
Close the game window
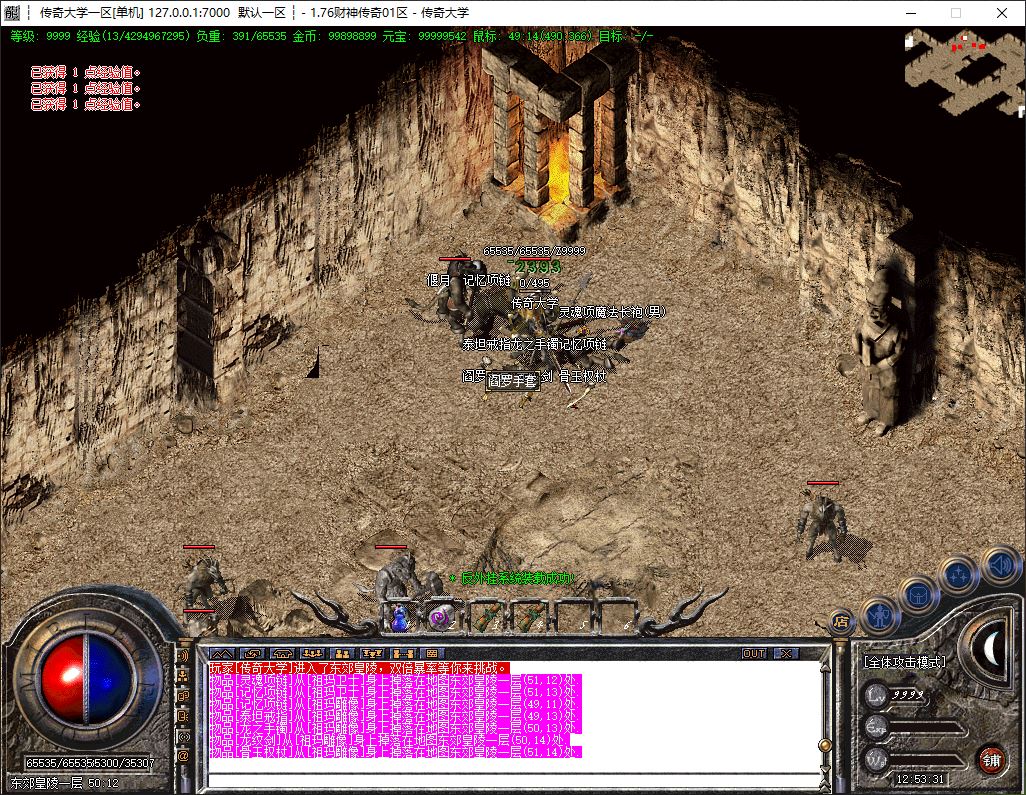tap(1001, 12)
